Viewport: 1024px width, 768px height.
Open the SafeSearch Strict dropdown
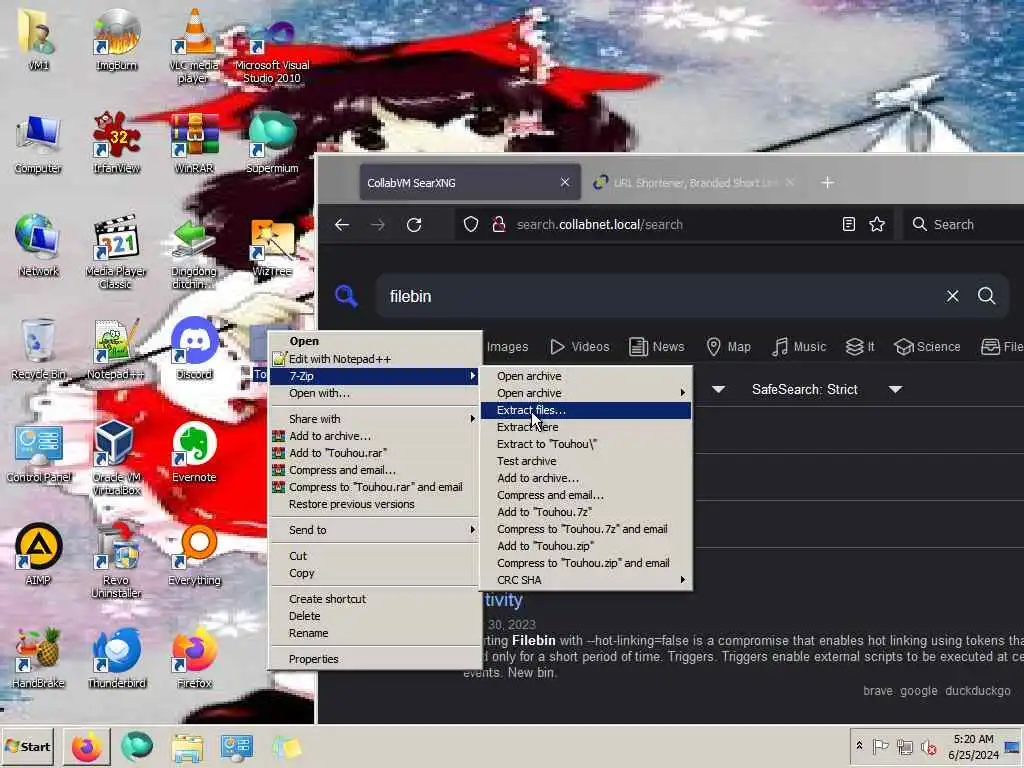(x=827, y=390)
